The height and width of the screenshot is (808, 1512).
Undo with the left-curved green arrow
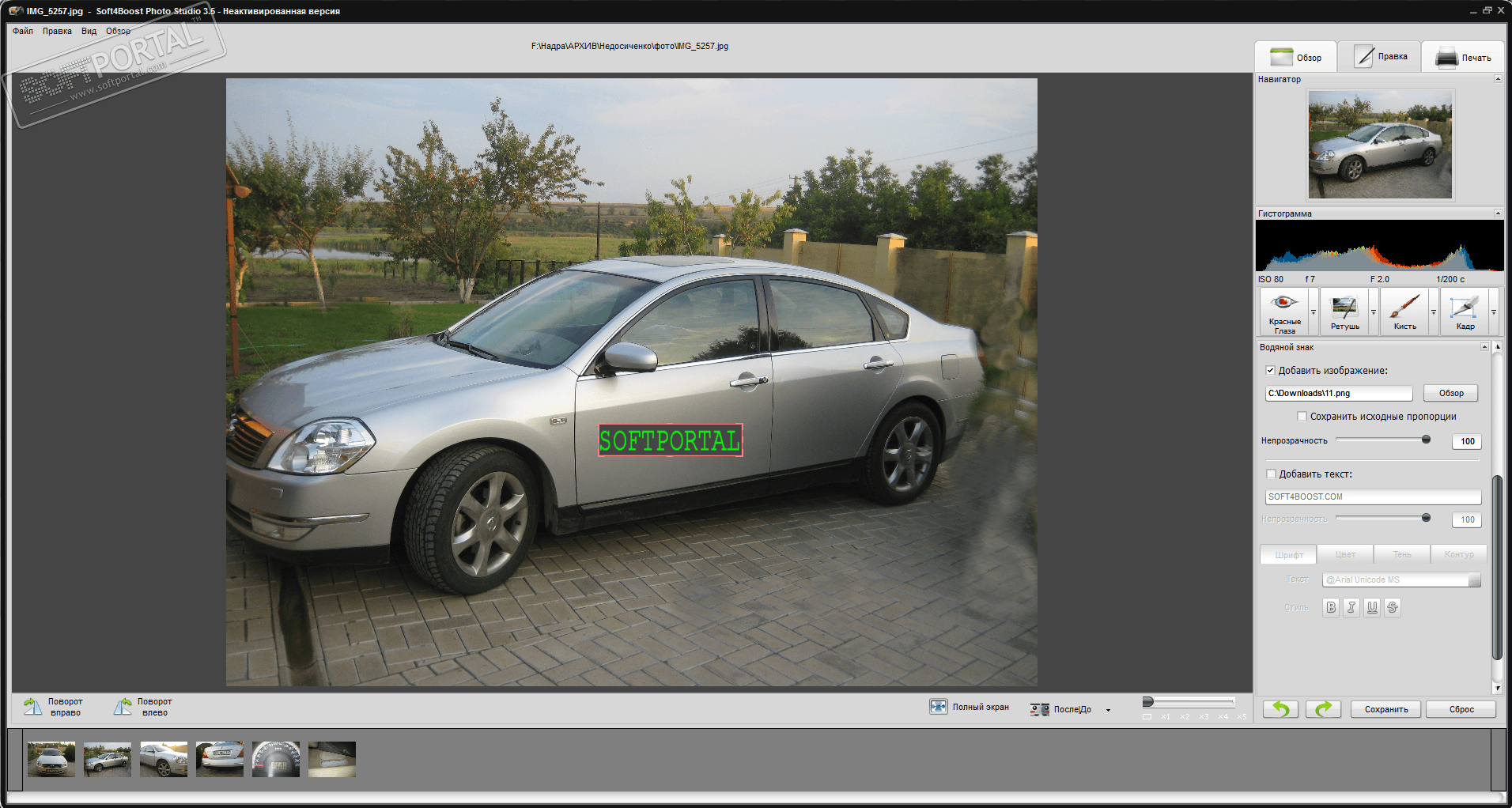click(x=1280, y=709)
